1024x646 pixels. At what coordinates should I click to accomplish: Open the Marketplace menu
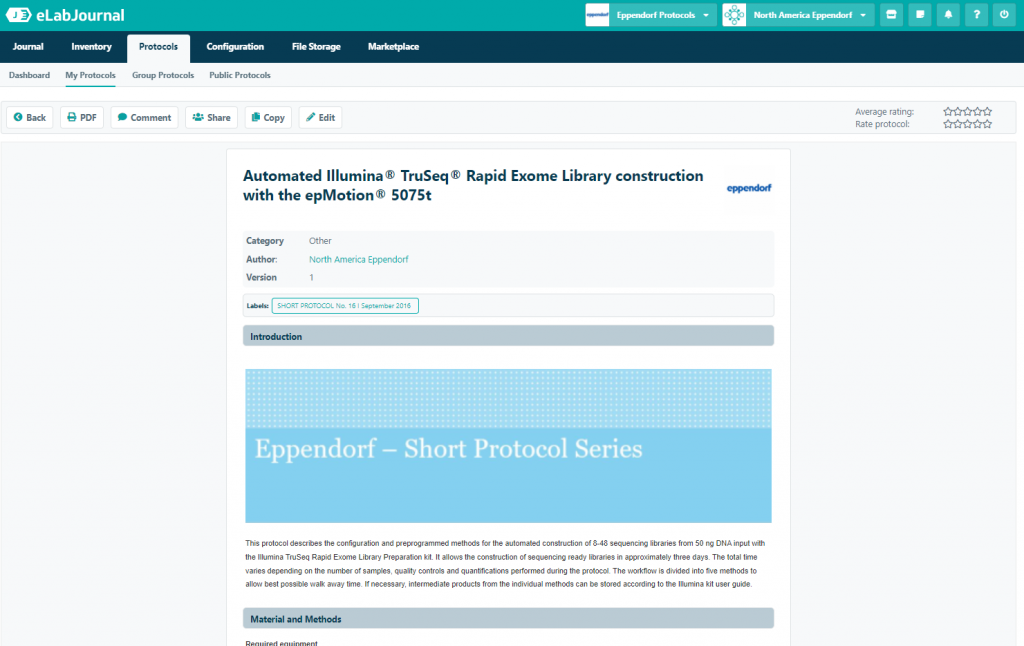tap(393, 47)
